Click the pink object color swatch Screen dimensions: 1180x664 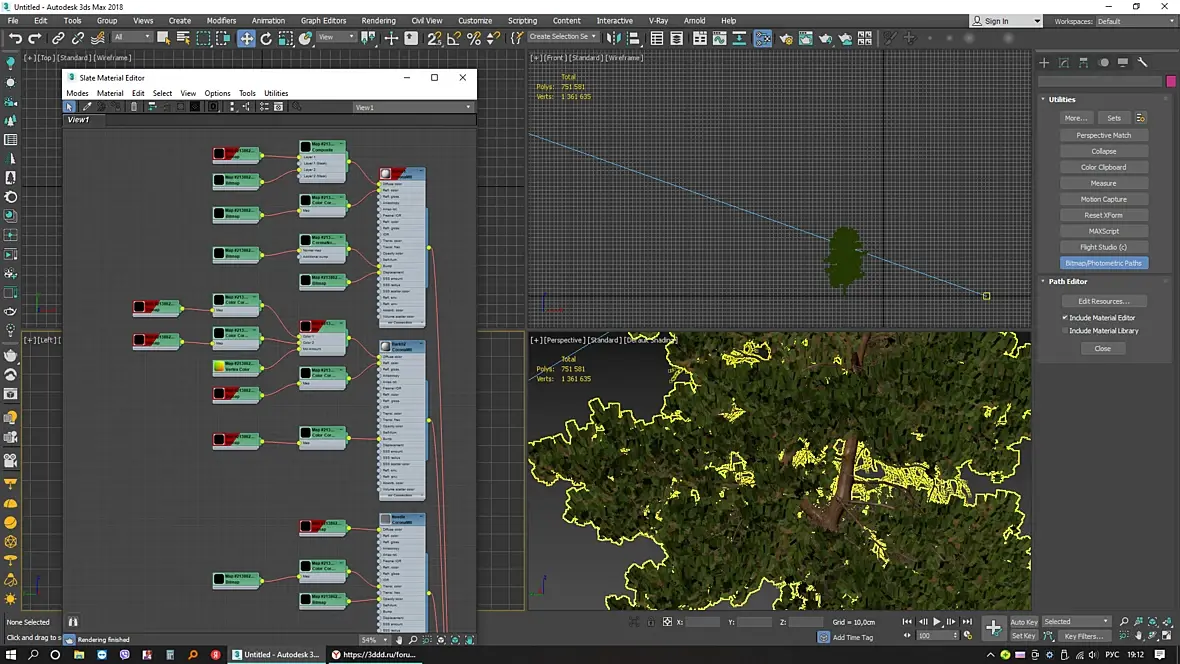(1171, 81)
